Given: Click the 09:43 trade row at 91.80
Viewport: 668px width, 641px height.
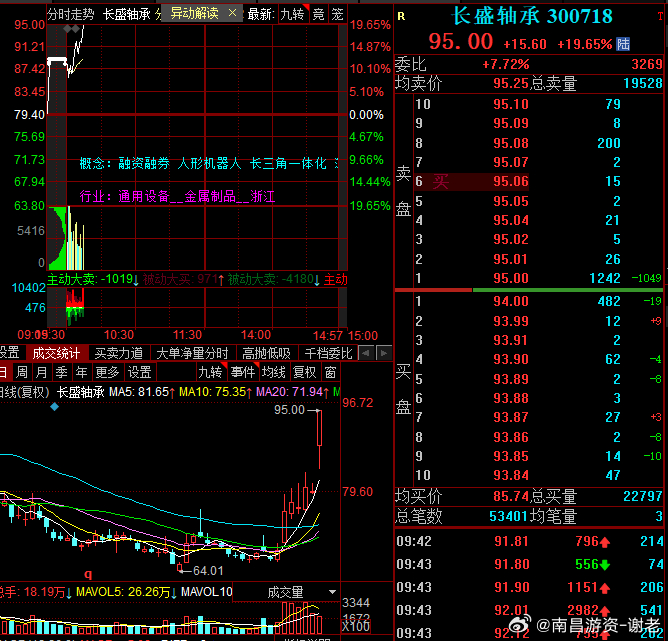Looking at the screenshot, I should [x=530, y=564].
